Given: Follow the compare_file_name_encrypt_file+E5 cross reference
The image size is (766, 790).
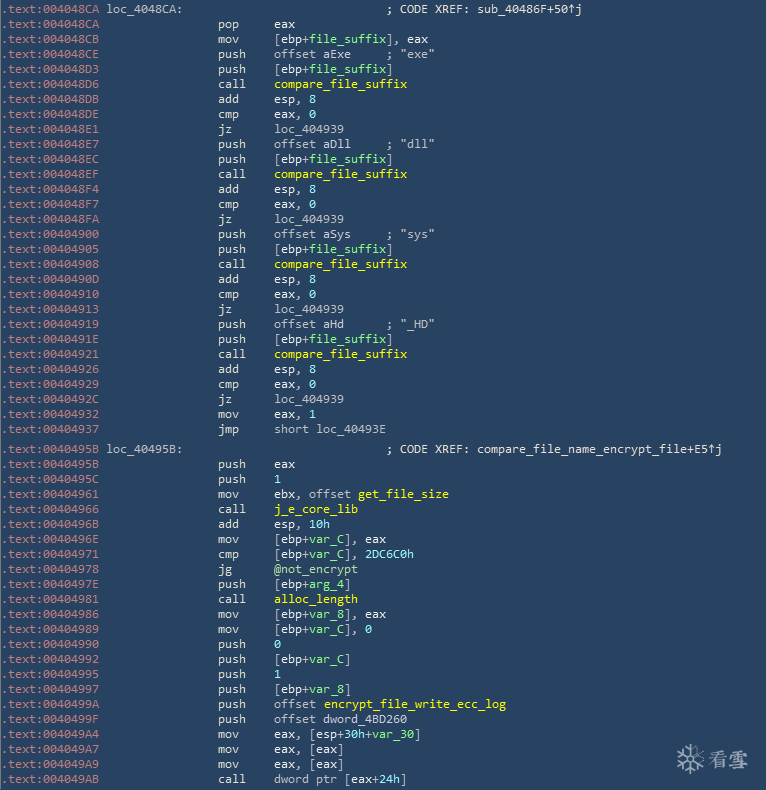Looking at the screenshot, I should click(599, 449).
